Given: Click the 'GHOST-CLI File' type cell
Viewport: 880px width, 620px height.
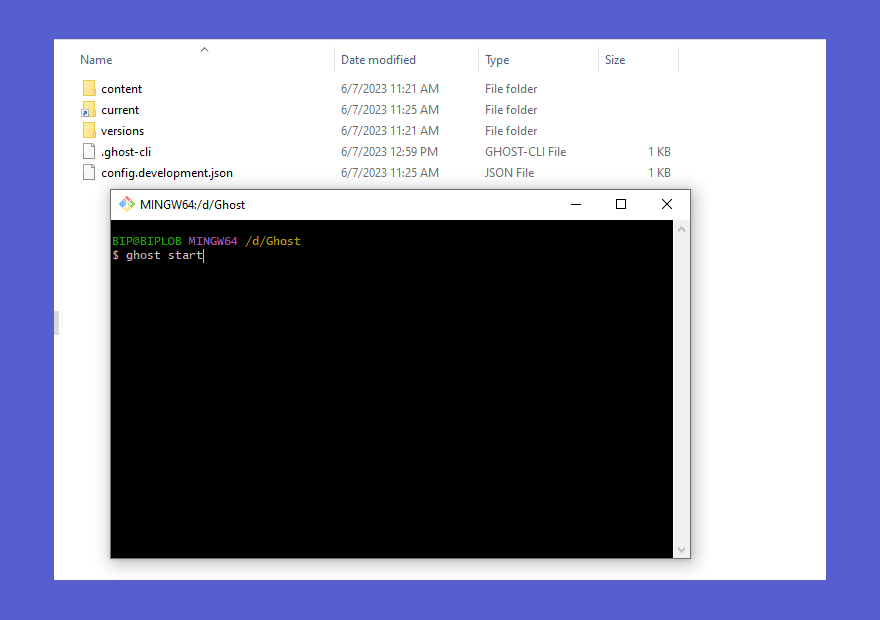Looking at the screenshot, I should (525, 152).
